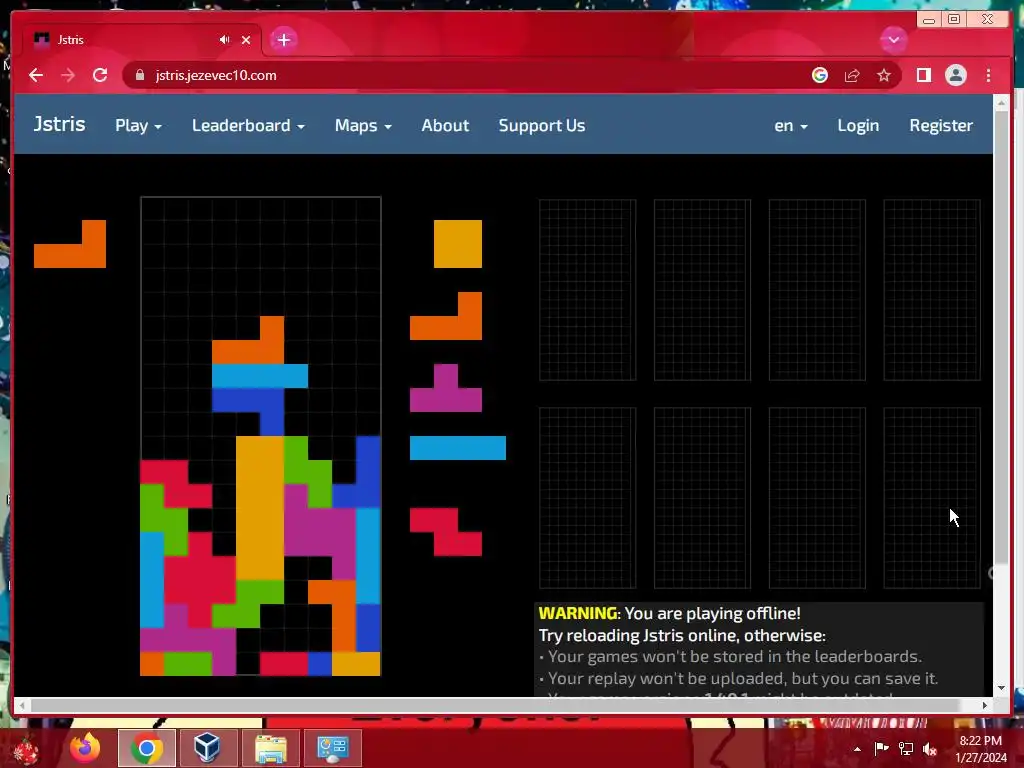1024x768 pixels.
Task: Open the Chrome profile avatar
Action: (x=955, y=75)
